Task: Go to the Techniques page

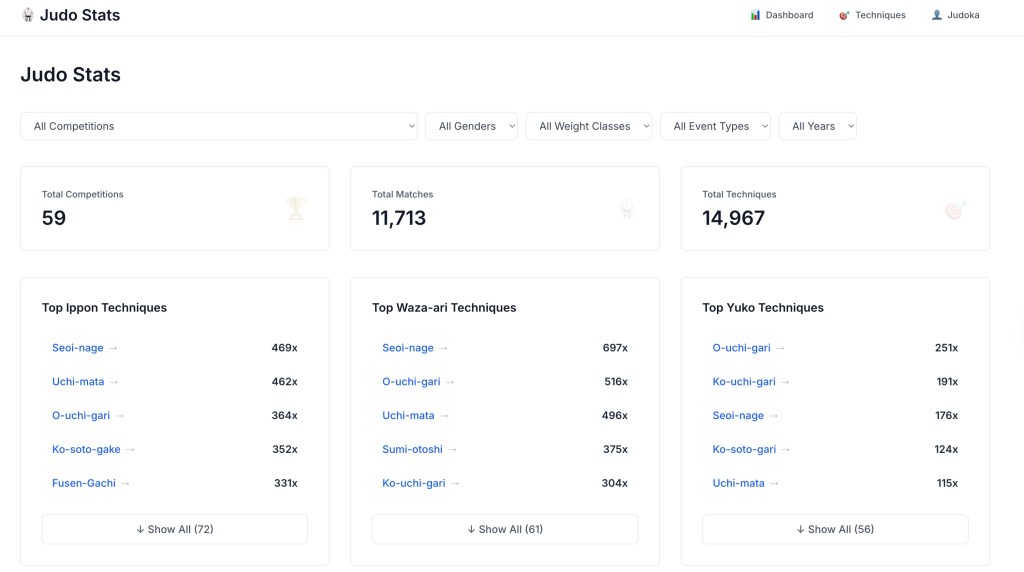Action: [871, 15]
